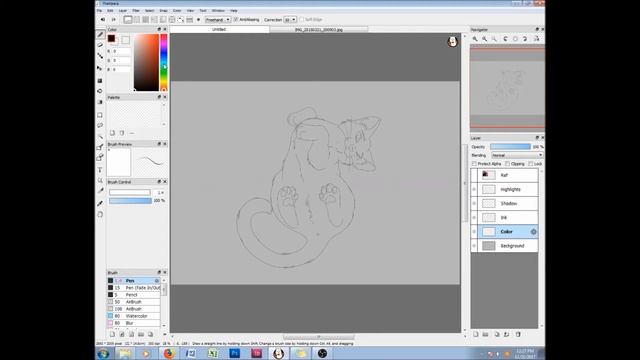640x360 pixels.
Task: Switch to the IMG photo document tab
Action: pyautogui.click(x=319, y=29)
